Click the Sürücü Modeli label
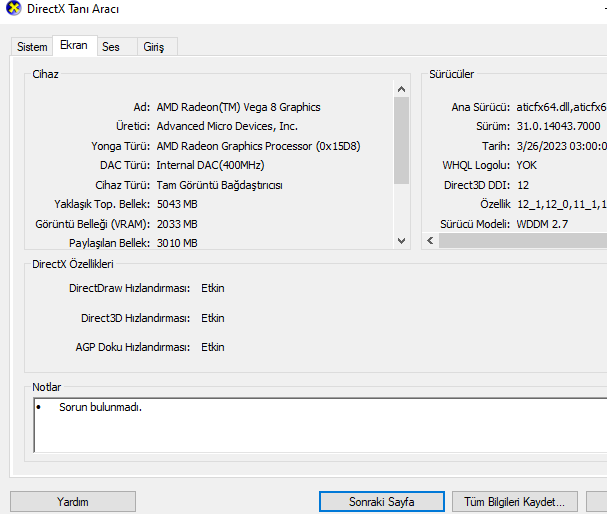The width and height of the screenshot is (607, 514). click(x=475, y=224)
